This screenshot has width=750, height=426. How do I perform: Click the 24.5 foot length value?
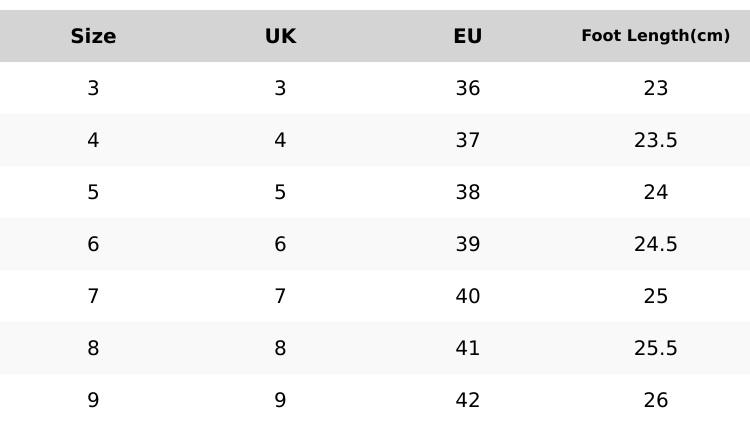pyautogui.click(x=656, y=244)
